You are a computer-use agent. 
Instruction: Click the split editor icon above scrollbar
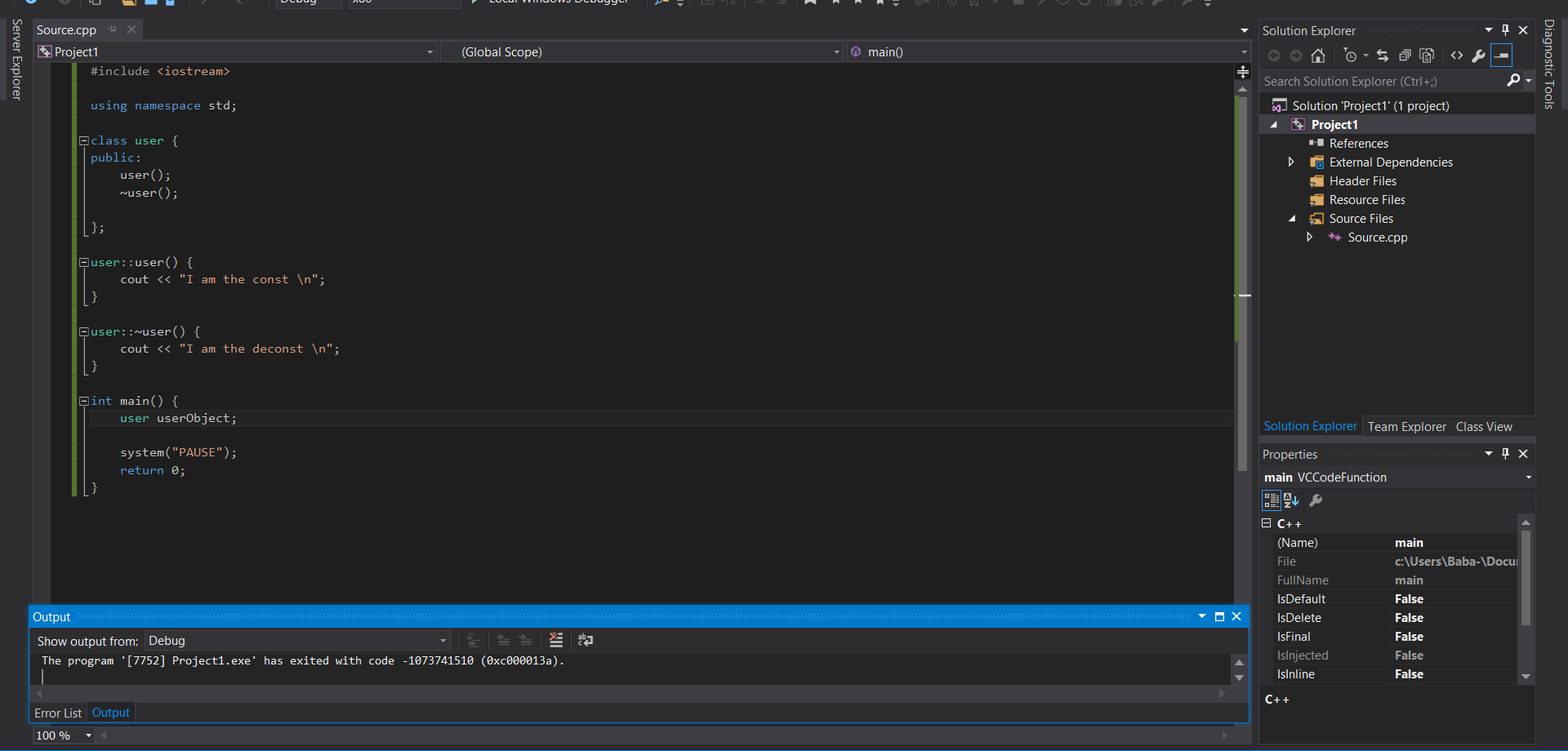[x=1243, y=72]
